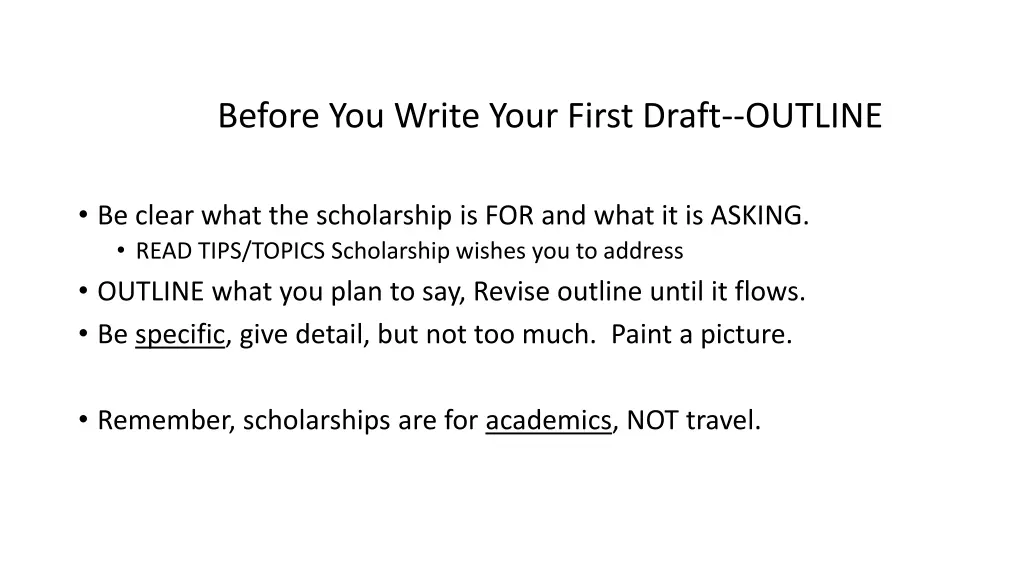Click the sentence "Paint a picture."

[x=701, y=335]
